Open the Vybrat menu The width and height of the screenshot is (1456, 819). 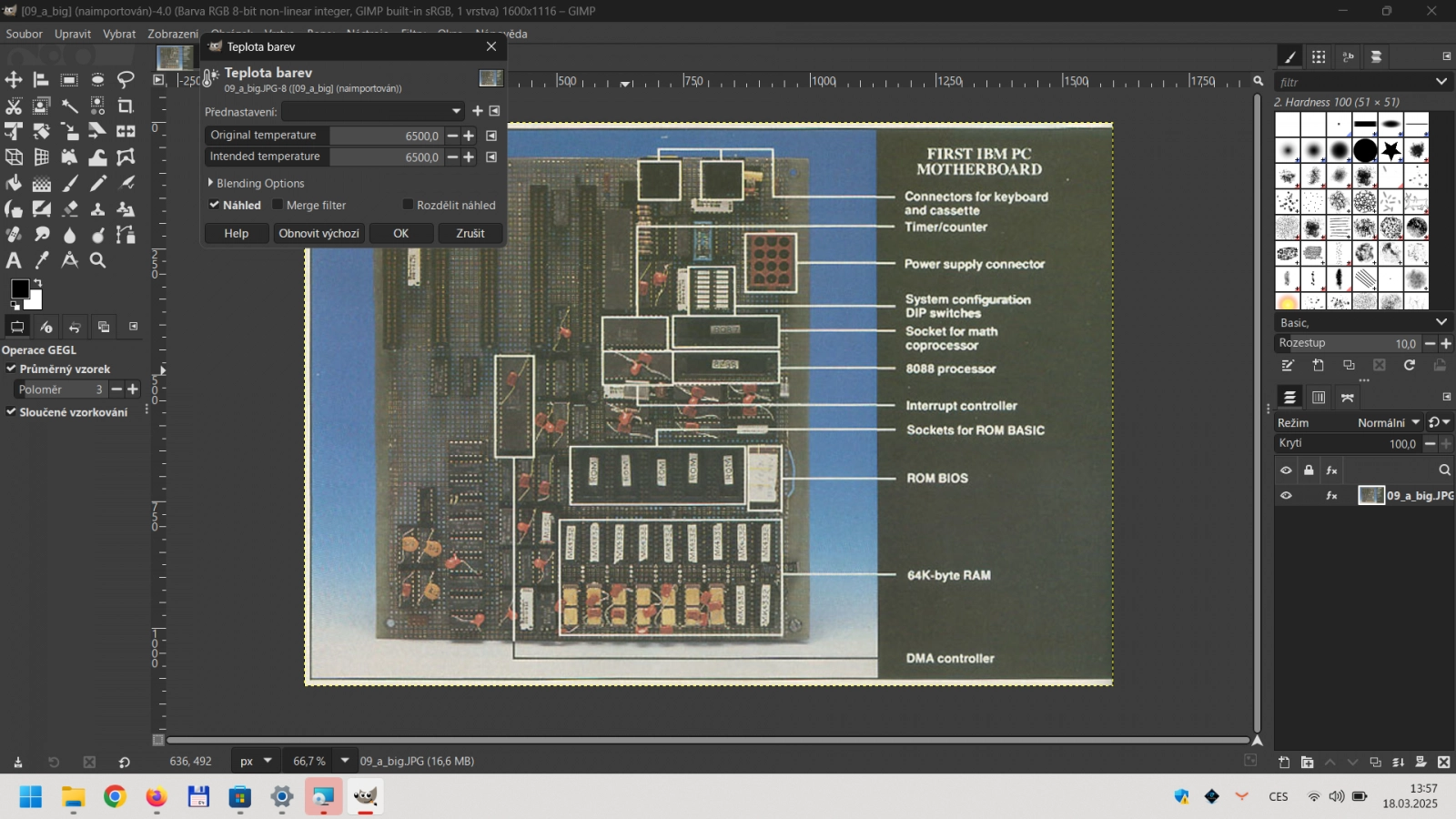pos(119,34)
